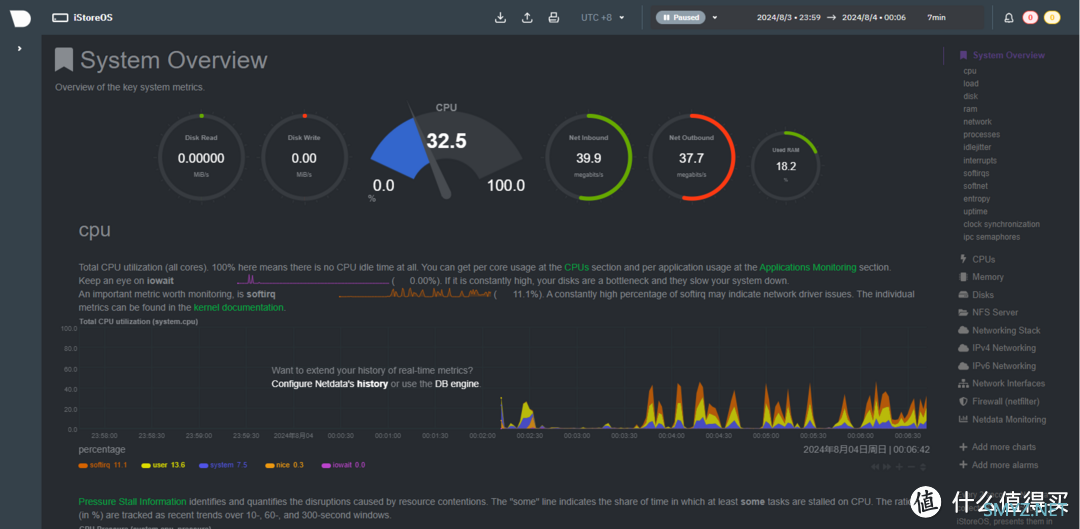Screen dimensions: 1080x529
Task: Jump to the idlejitter submenu item
Action: [x=977, y=147]
